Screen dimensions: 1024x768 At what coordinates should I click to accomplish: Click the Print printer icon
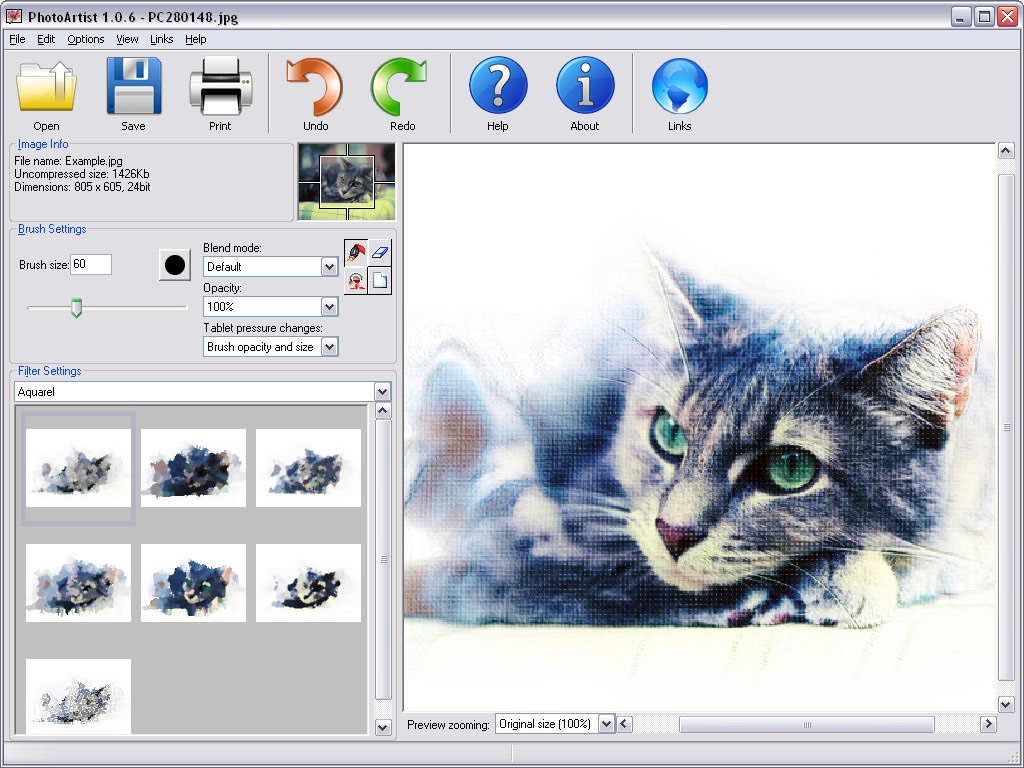[220, 88]
